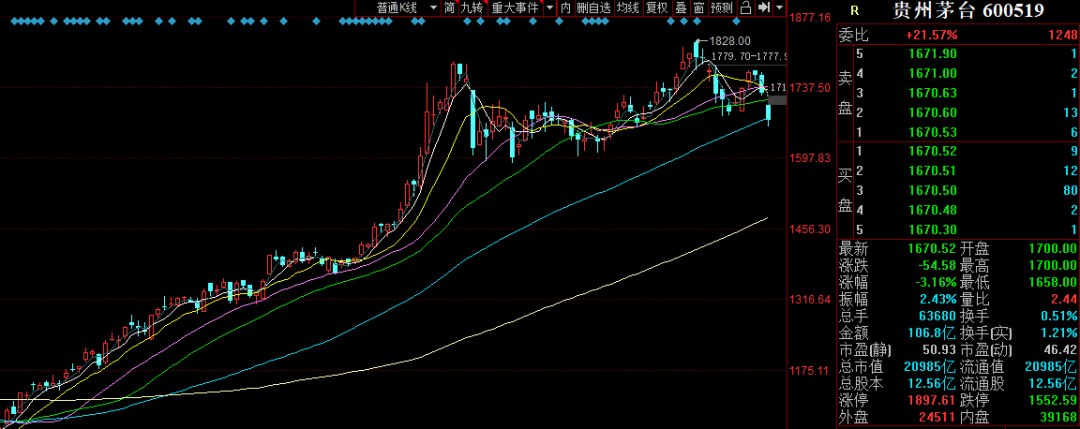Image resolution: width=1080 pixels, height=429 pixels.
Task: Click the 买盘 buy side label
Action: pos(844,191)
